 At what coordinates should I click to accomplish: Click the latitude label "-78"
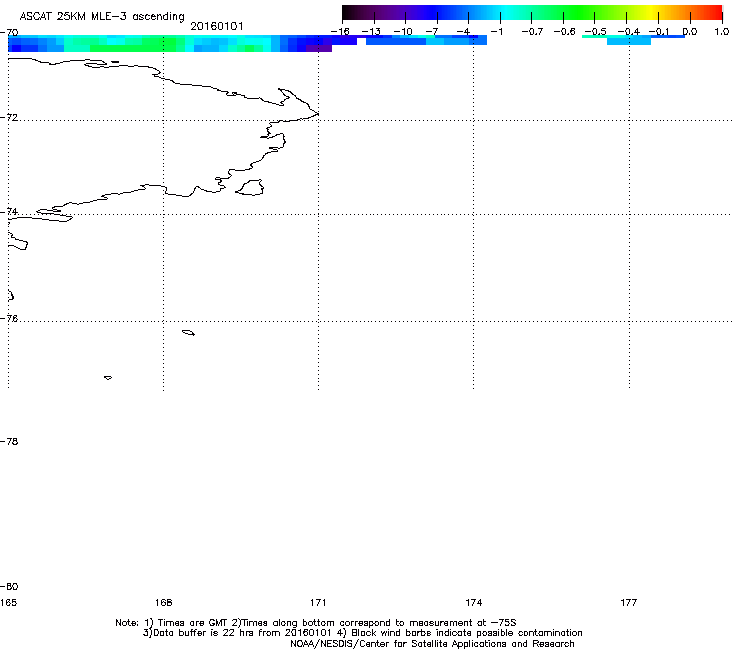tap(9, 441)
